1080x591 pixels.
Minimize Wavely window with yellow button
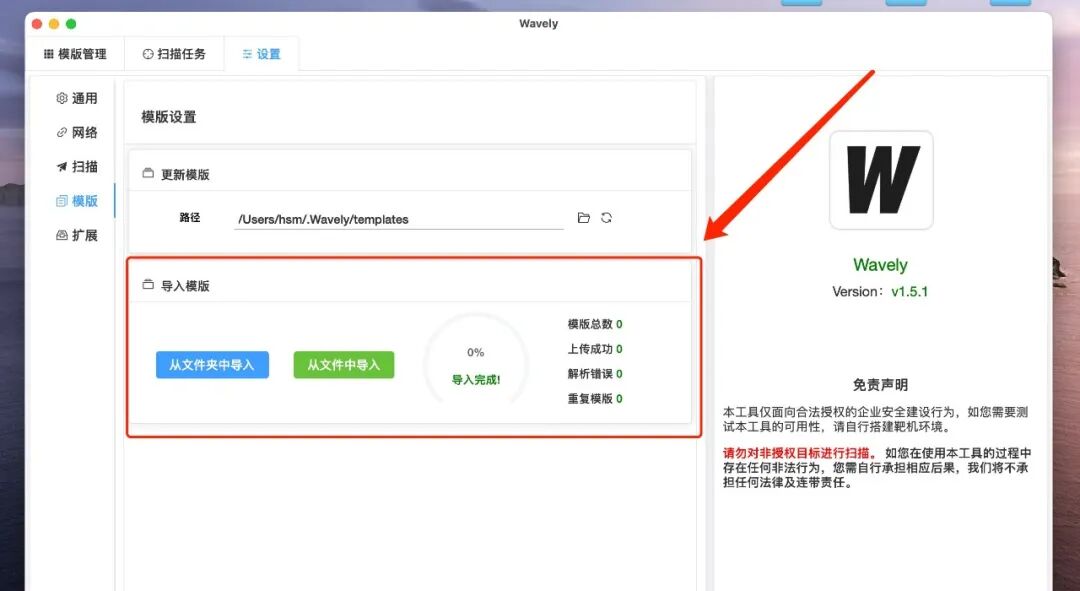pos(54,23)
